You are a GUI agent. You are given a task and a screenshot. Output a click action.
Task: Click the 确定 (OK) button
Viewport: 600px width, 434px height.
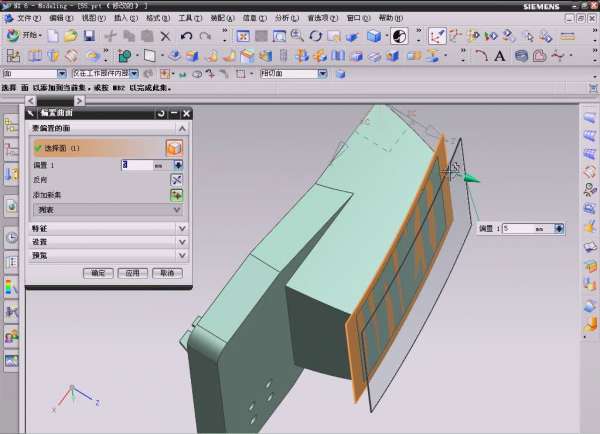pos(99,272)
